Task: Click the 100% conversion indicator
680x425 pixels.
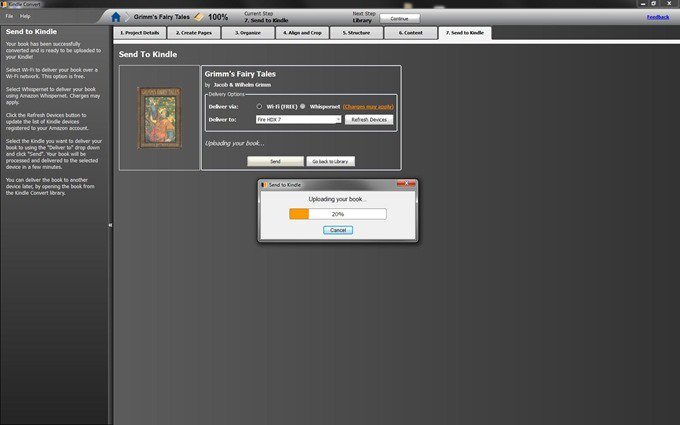Action: tap(218, 17)
